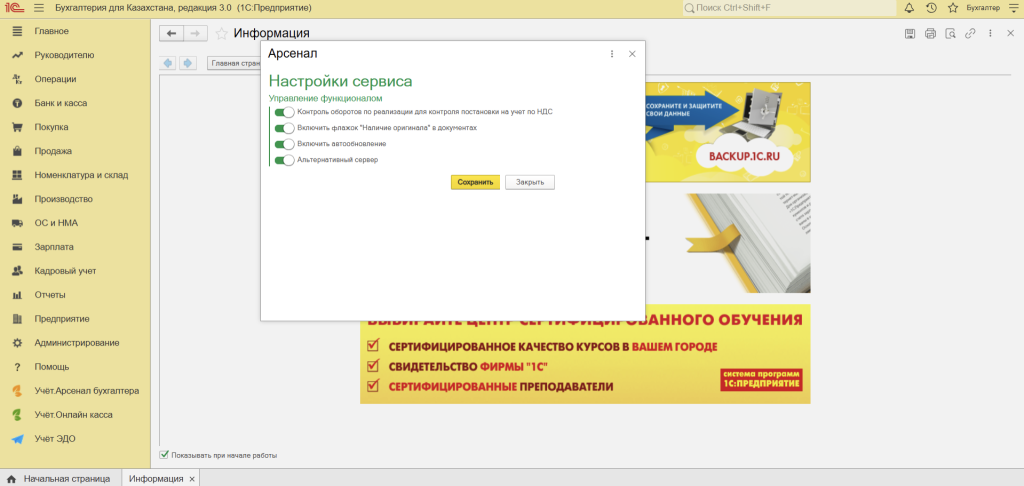Click the printer icon
The height and width of the screenshot is (486, 1024).
[x=930, y=34]
